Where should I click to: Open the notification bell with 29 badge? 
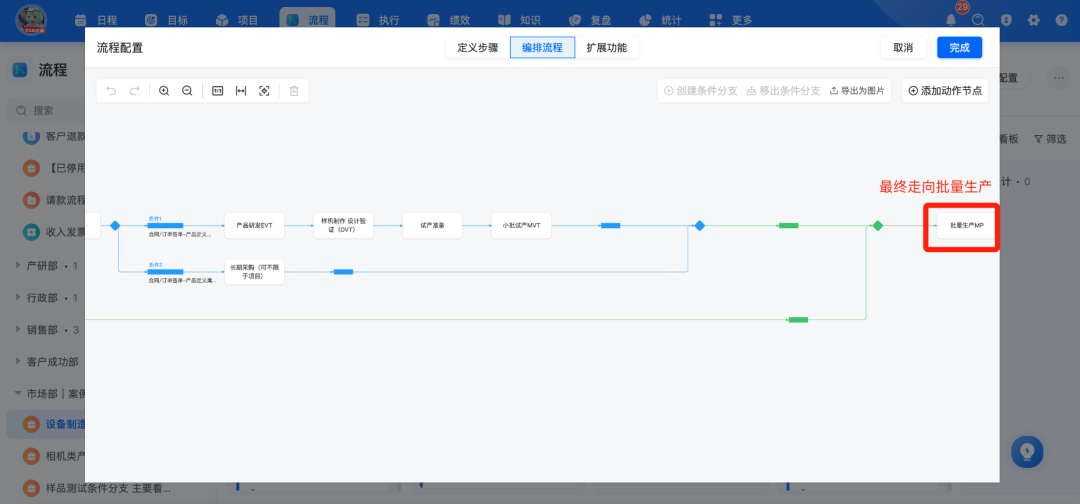pos(951,20)
